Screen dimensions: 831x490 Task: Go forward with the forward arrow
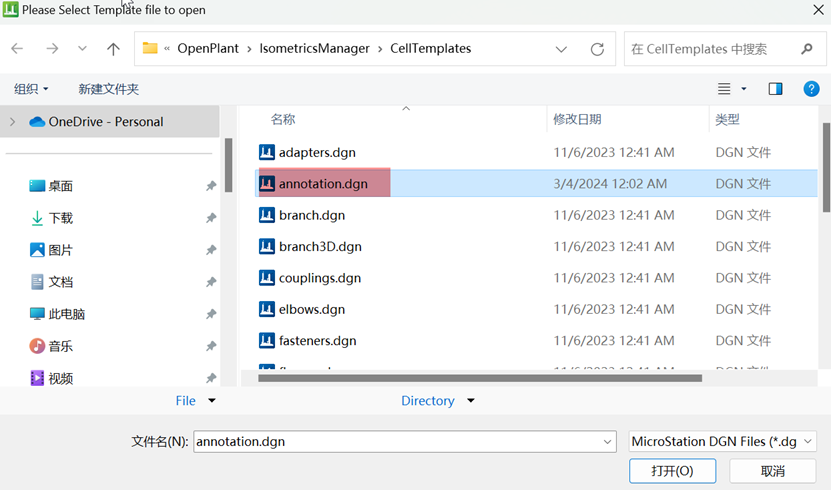click(52, 49)
